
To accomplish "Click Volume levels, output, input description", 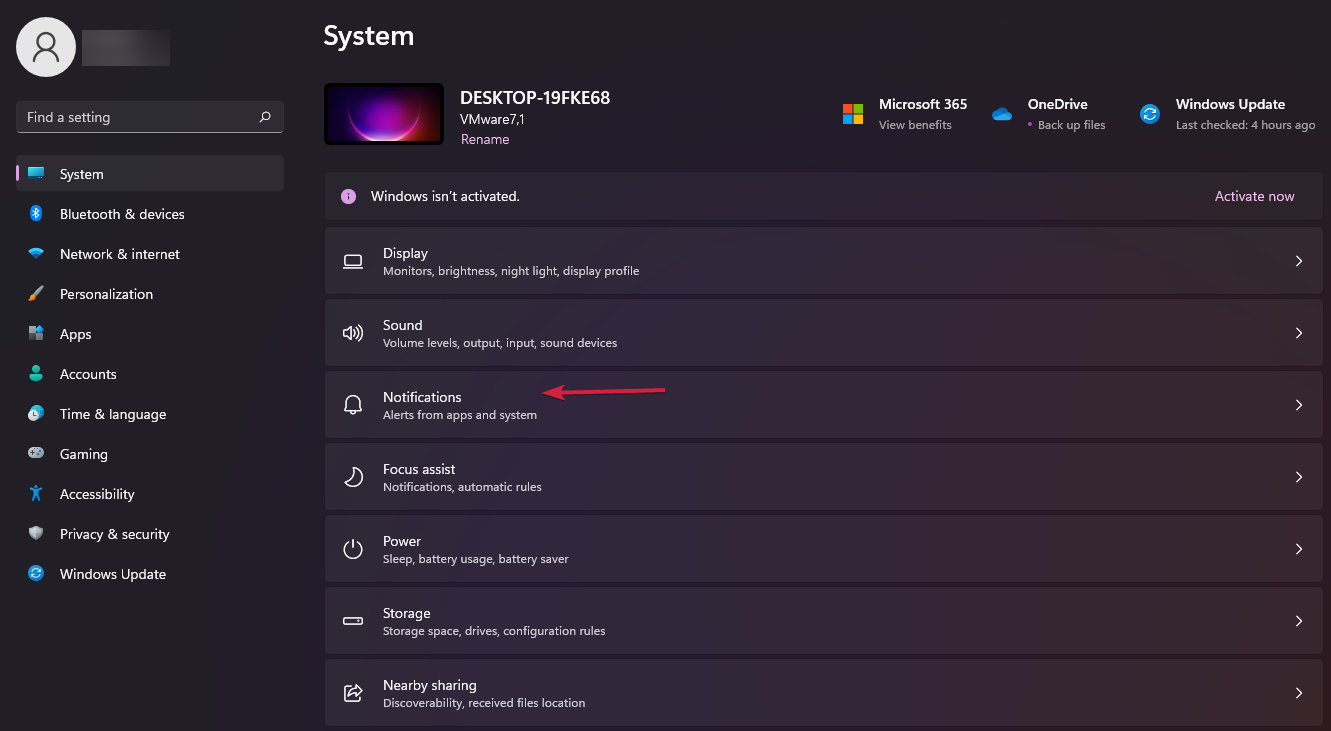I will click(500, 343).
